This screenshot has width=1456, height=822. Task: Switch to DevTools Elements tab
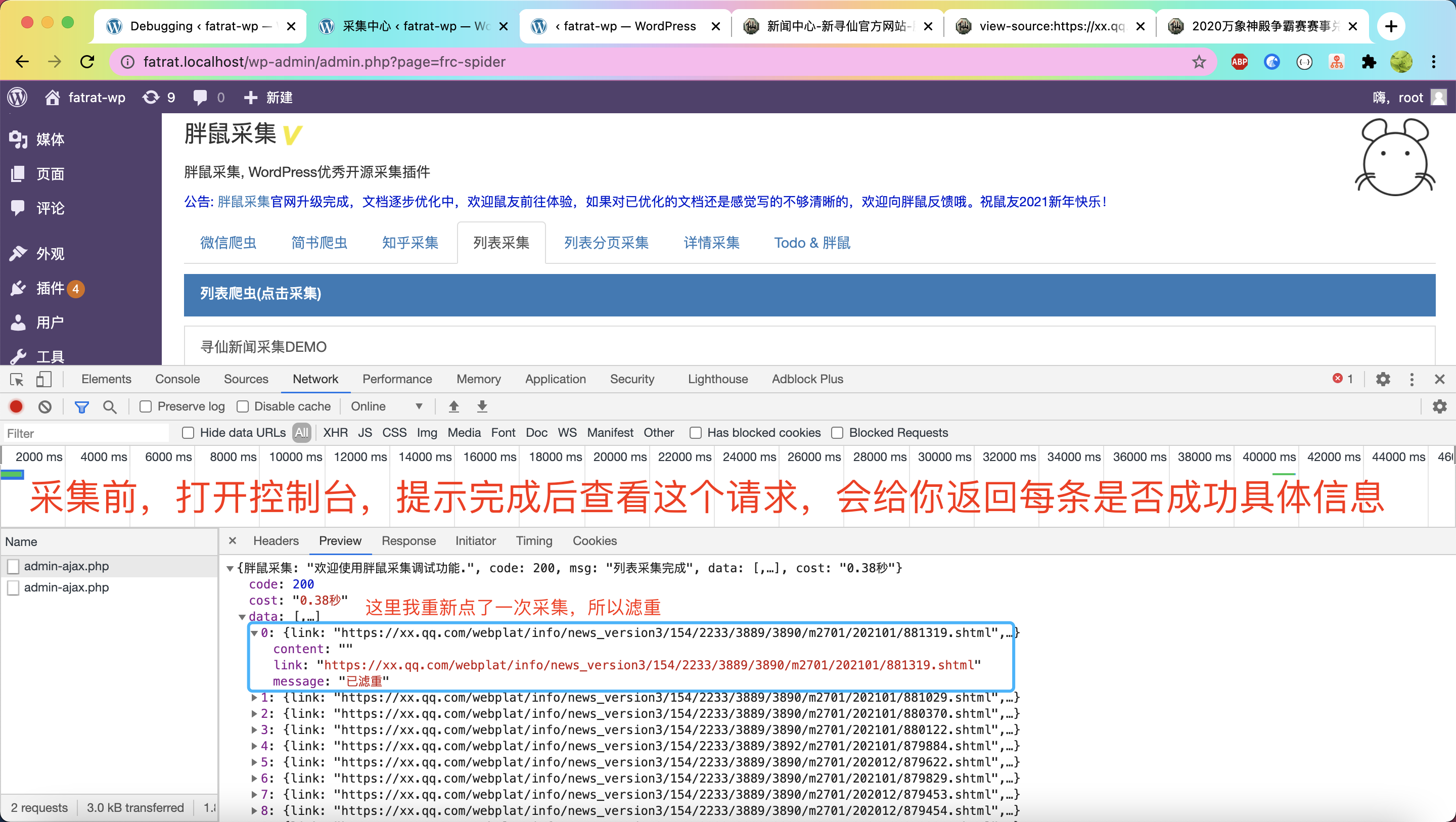(x=106, y=379)
